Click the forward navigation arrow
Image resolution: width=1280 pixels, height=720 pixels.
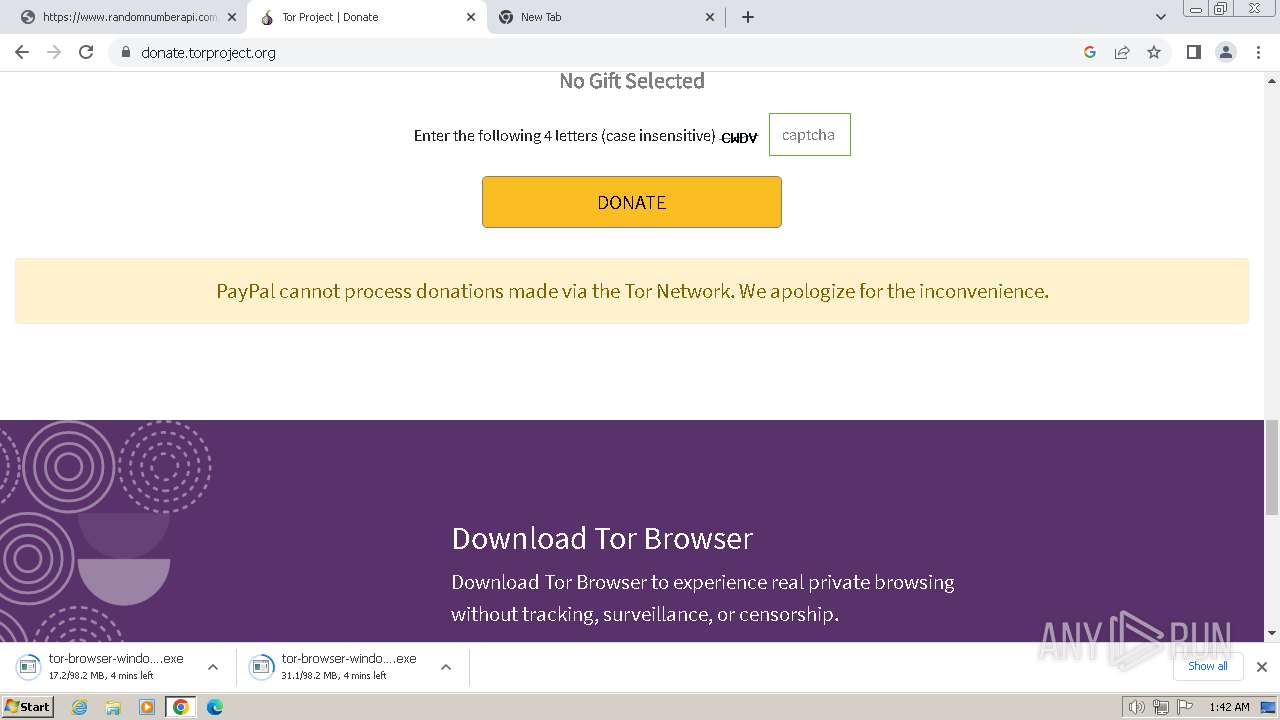[x=54, y=52]
